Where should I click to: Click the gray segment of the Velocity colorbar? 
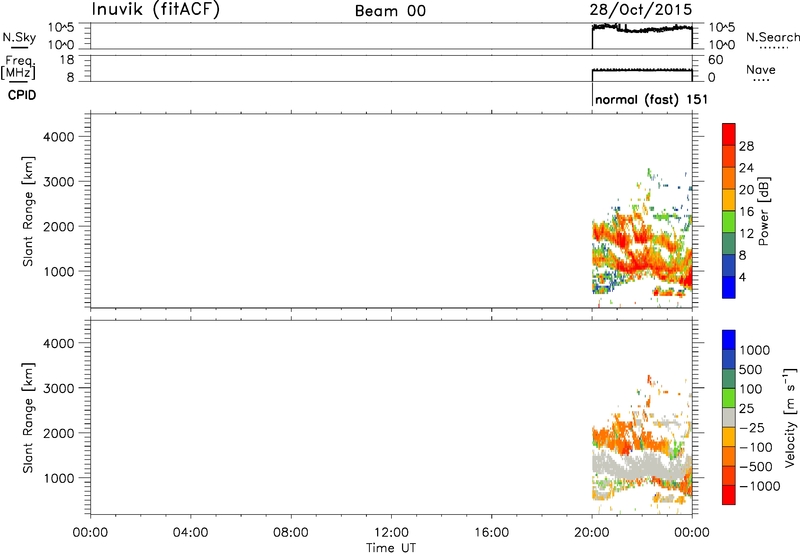pyautogui.click(x=729, y=418)
